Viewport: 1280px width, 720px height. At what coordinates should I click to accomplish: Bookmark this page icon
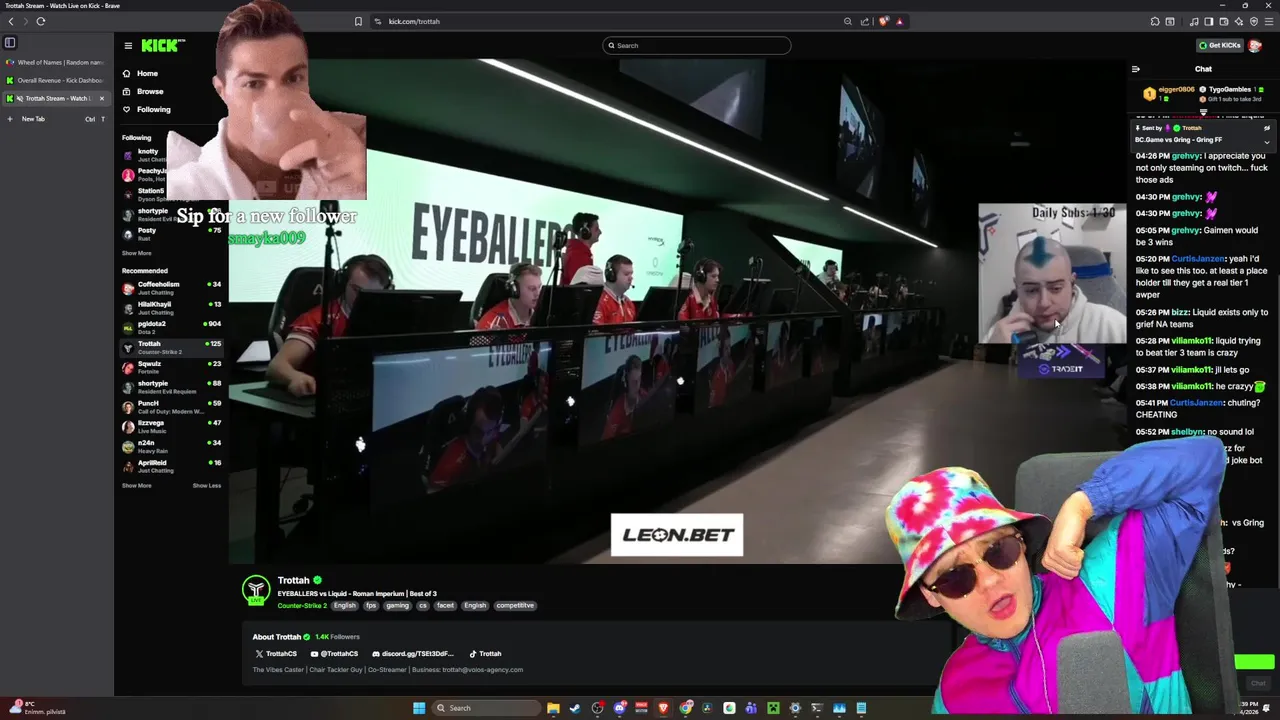coord(358,21)
